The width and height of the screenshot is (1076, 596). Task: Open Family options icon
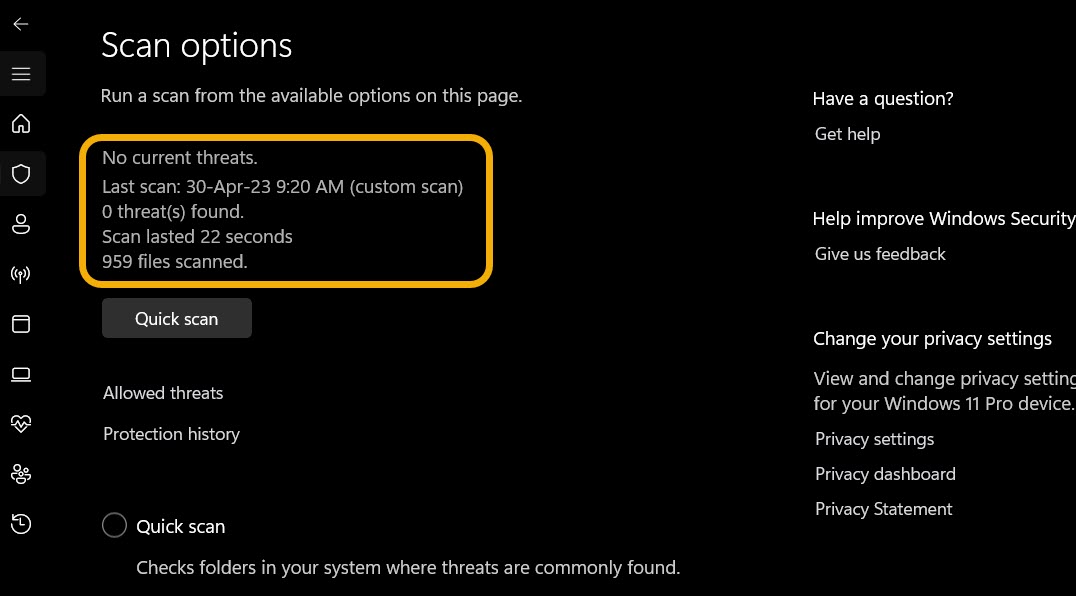coord(21,474)
